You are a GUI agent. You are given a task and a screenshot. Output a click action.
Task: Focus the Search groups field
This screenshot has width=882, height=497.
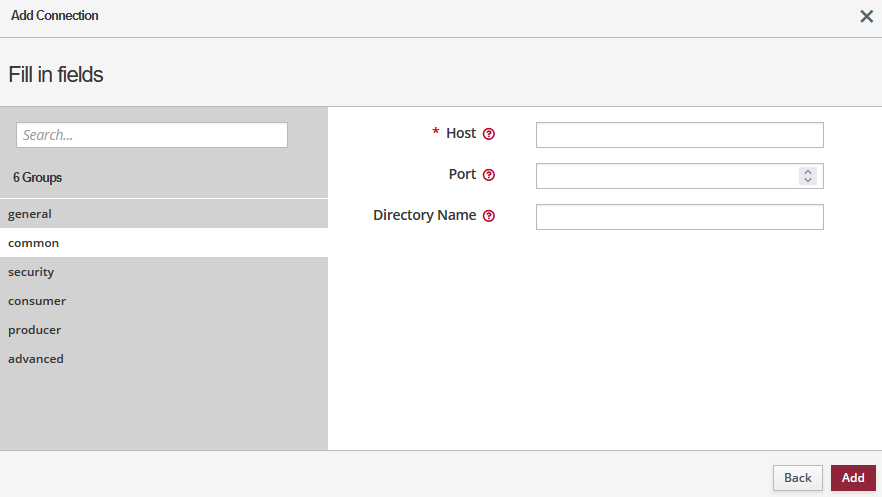pos(152,135)
